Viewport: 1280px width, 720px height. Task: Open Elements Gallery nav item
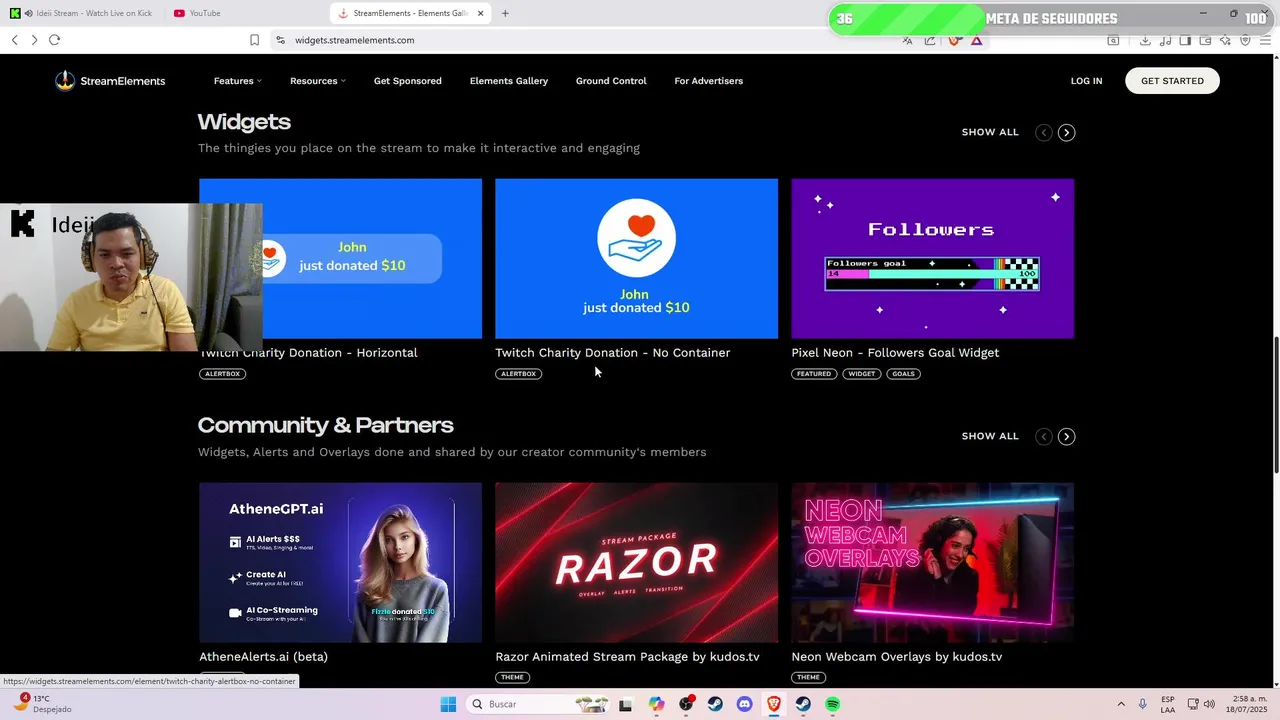click(x=509, y=81)
